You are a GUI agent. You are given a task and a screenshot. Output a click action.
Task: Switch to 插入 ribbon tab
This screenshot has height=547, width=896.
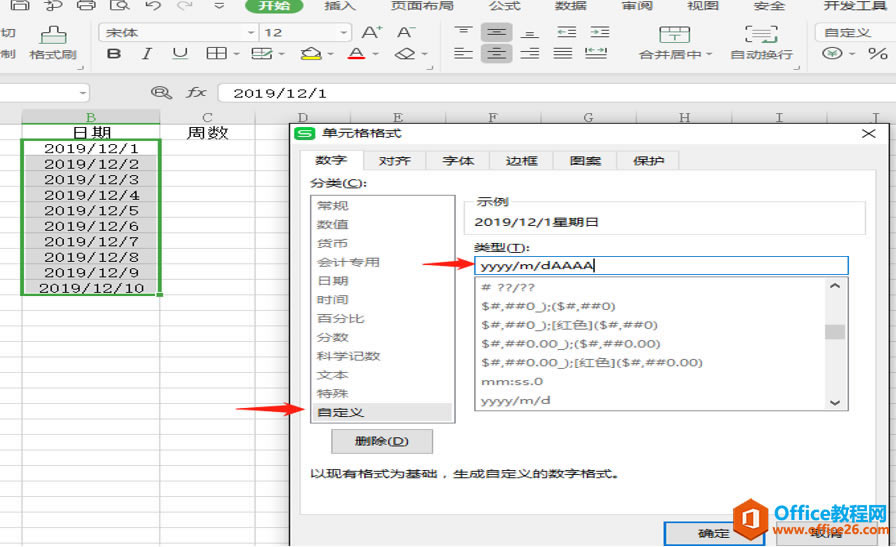point(340,6)
